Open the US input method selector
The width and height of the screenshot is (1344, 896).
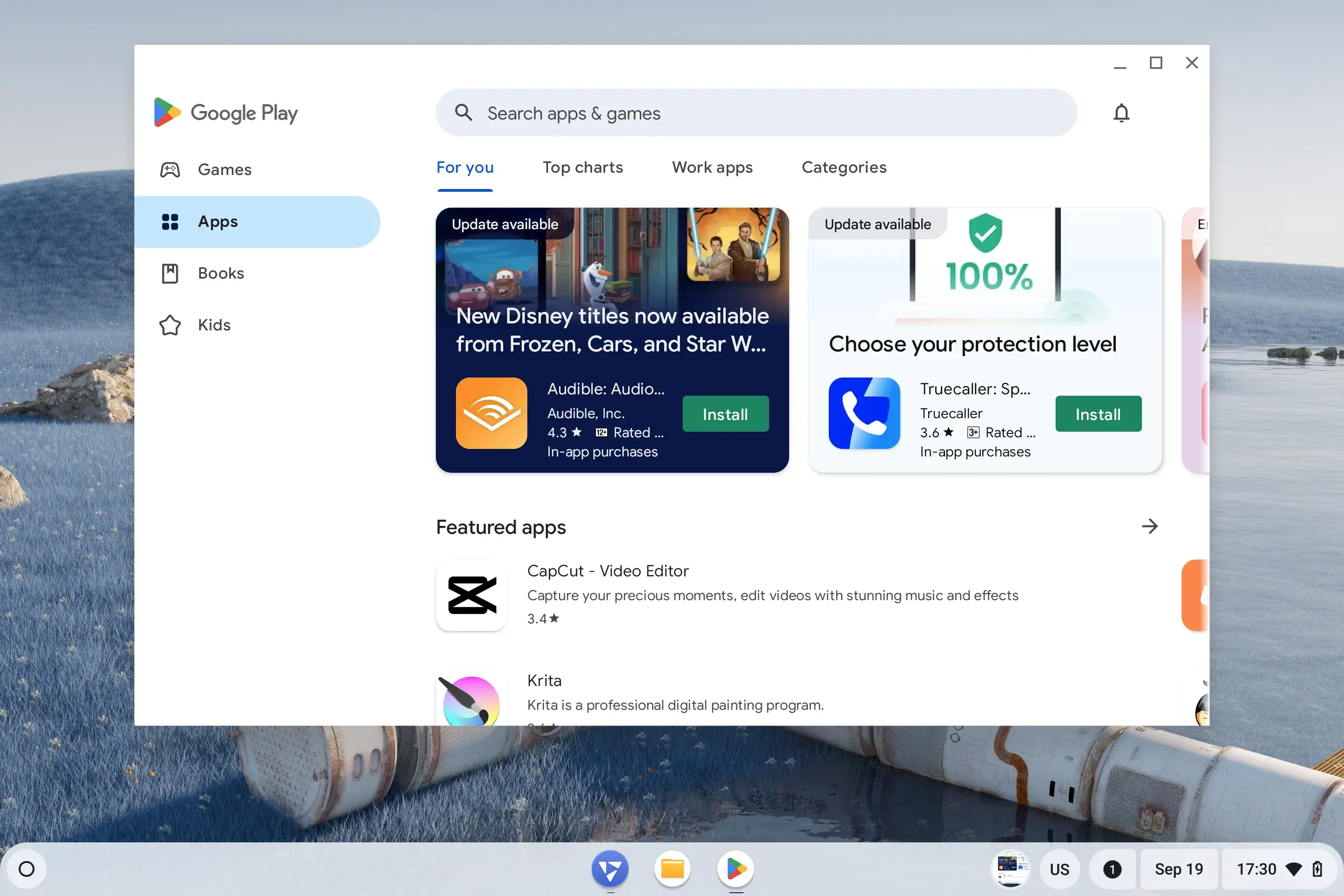pyautogui.click(x=1059, y=869)
